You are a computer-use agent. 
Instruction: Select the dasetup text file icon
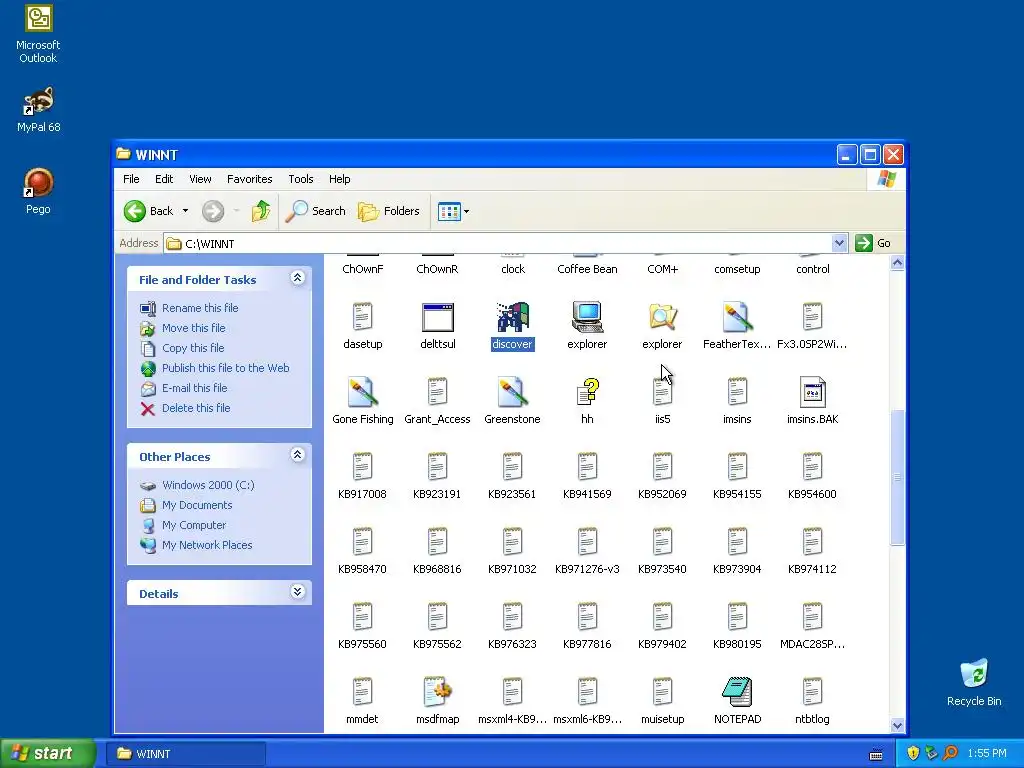pos(362,317)
